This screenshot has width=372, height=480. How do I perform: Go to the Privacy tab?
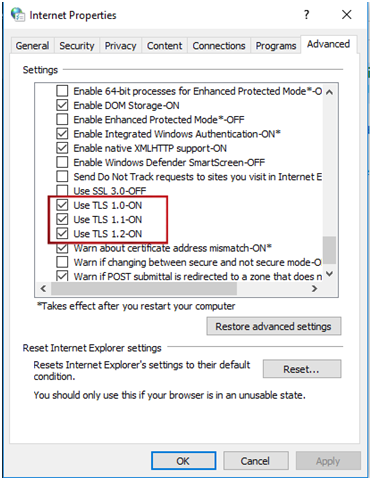pyautogui.click(x=120, y=46)
